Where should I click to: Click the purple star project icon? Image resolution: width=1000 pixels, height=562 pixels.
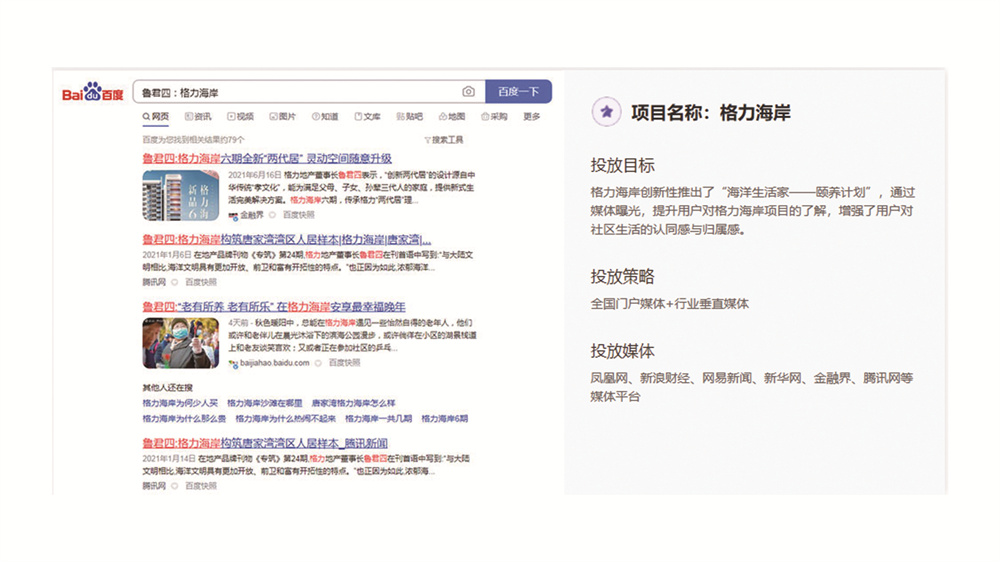tap(605, 112)
